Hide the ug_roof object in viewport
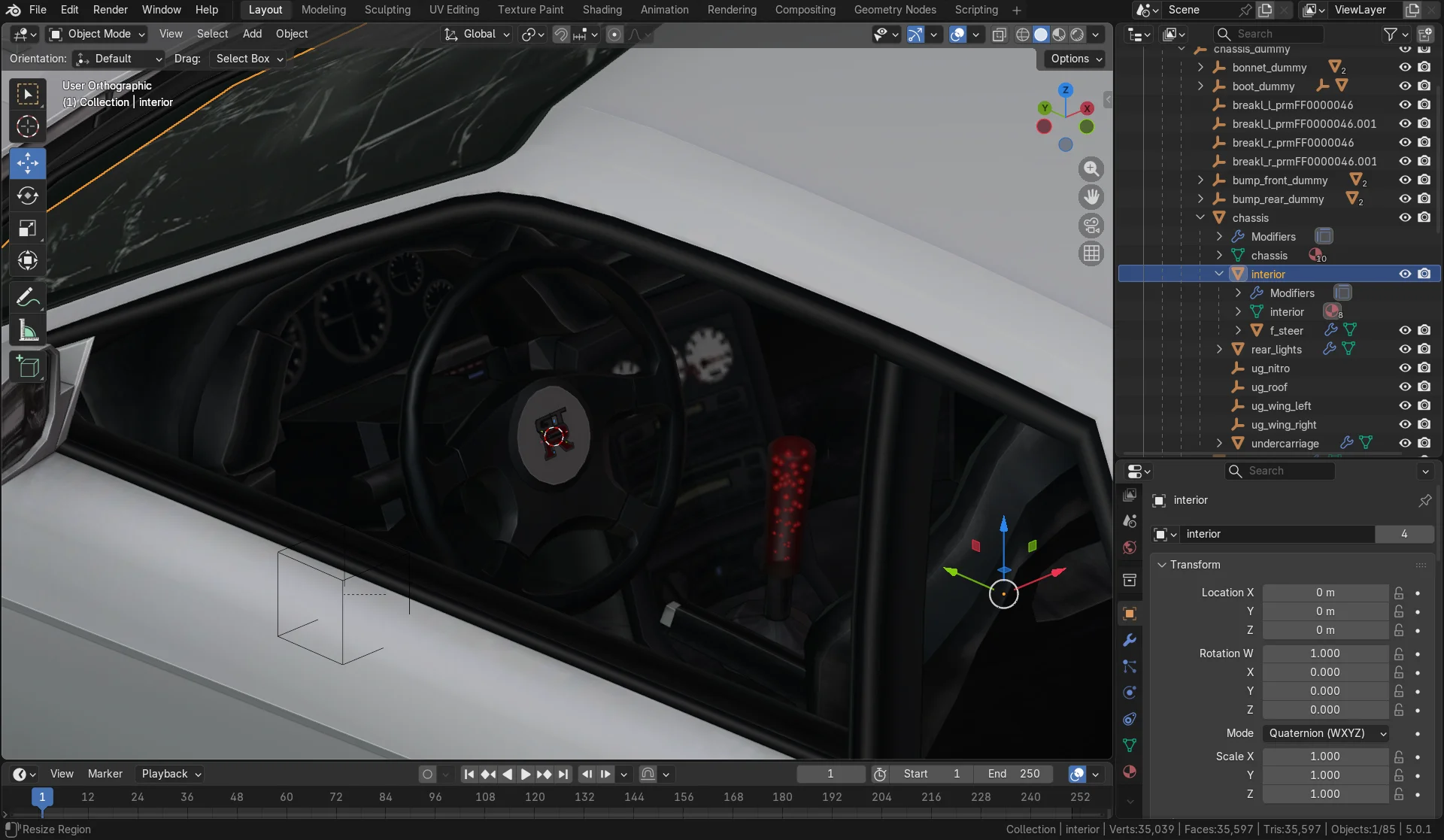1444x840 pixels. 1404,387
